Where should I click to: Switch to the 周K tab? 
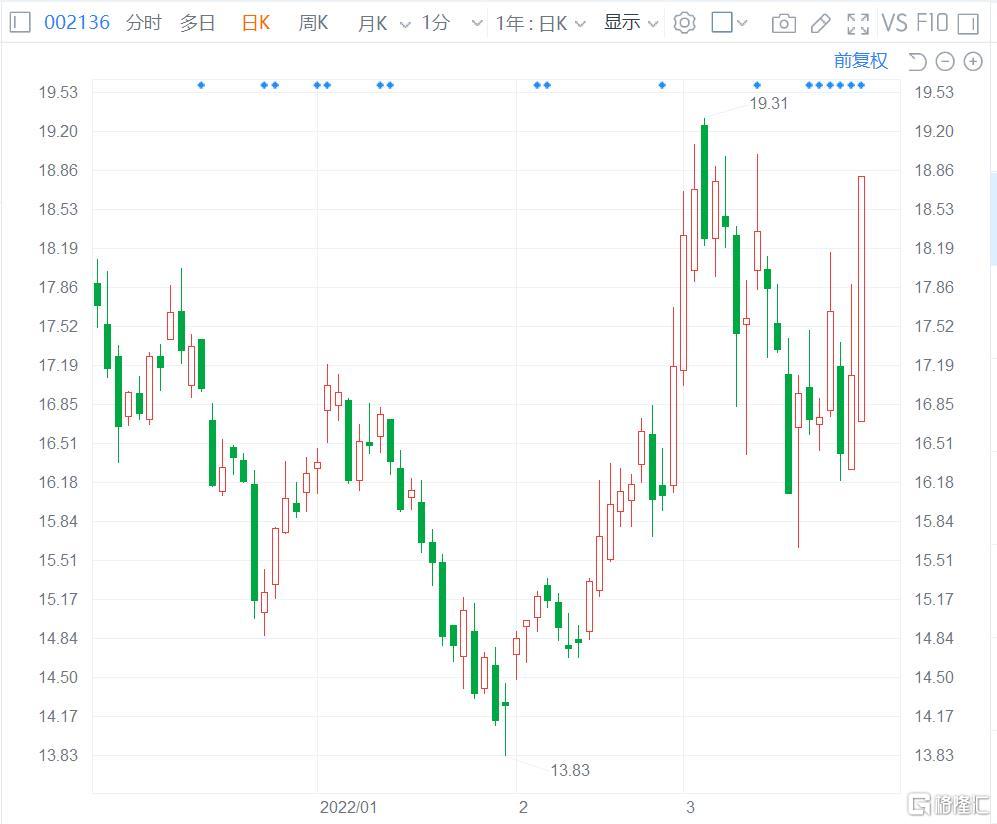(x=313, y=24)
